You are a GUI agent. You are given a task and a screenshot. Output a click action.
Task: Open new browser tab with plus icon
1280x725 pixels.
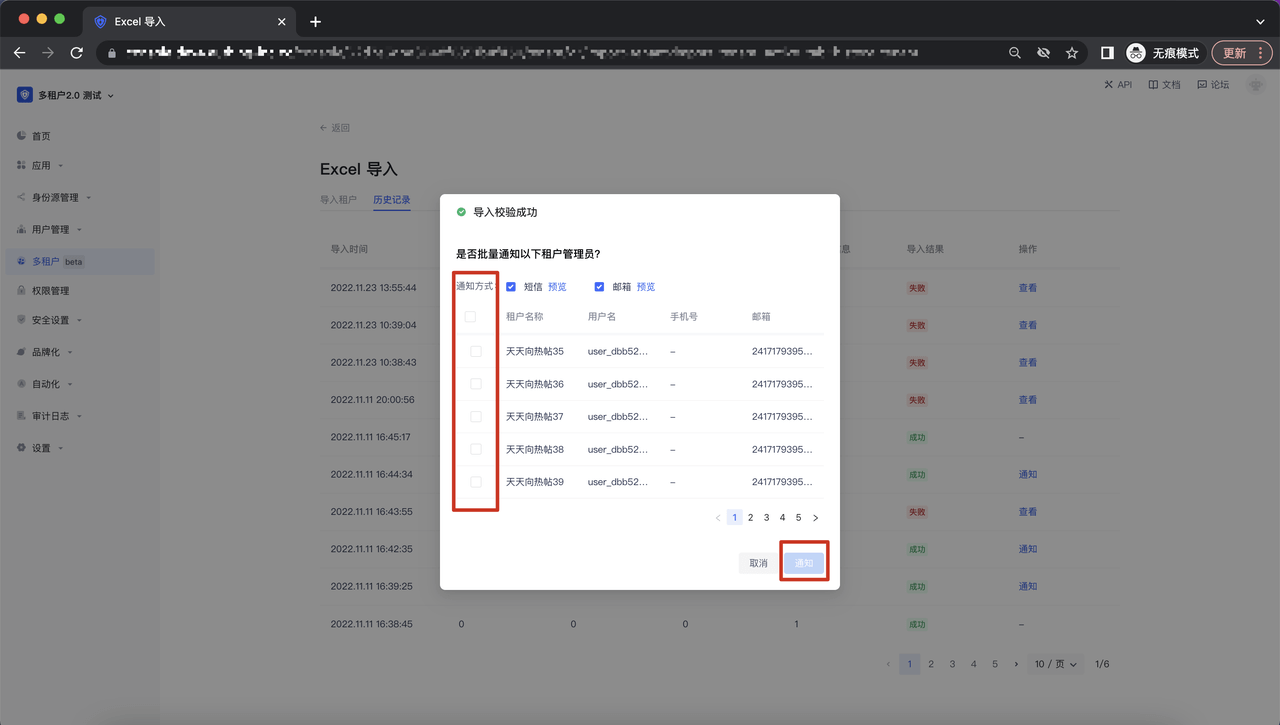315,21
